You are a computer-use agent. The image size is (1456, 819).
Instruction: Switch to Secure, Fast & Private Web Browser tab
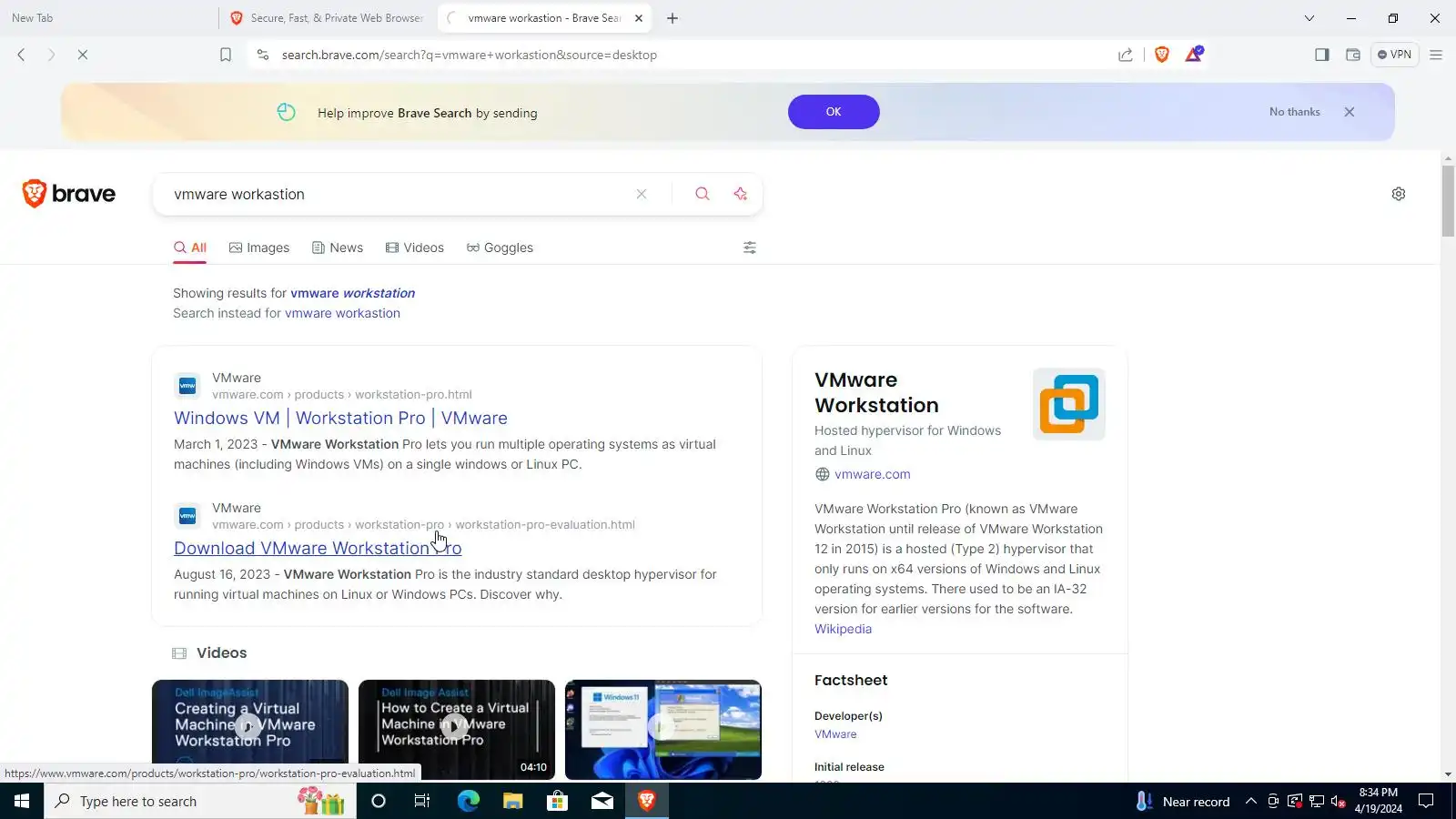coord(328,18)
